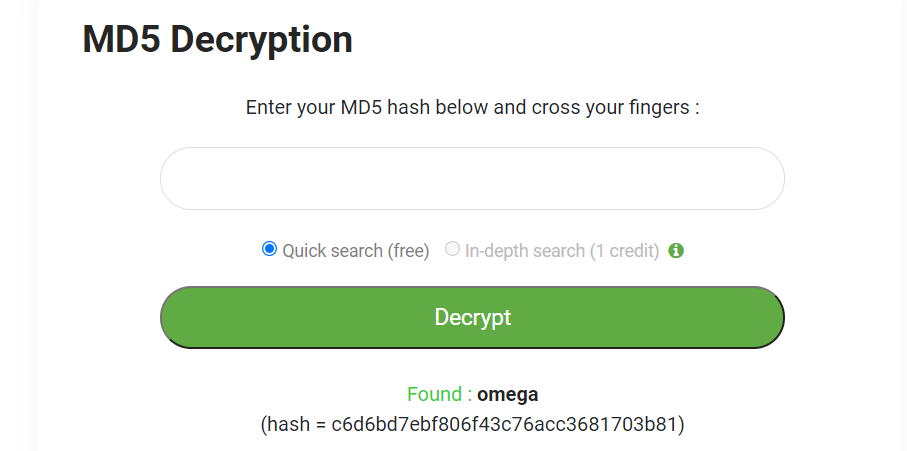Click the bold result word "omega"

coord(507,394)
